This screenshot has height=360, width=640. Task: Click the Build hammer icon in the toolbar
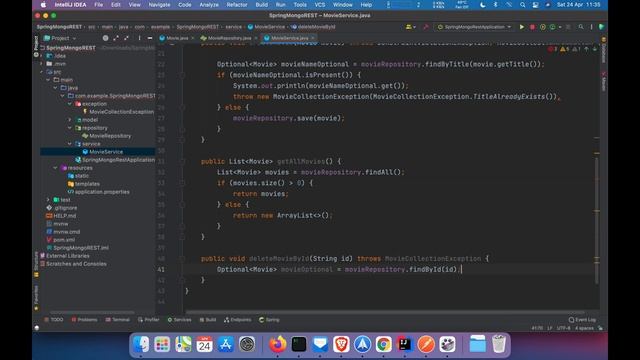coord(426,27)
